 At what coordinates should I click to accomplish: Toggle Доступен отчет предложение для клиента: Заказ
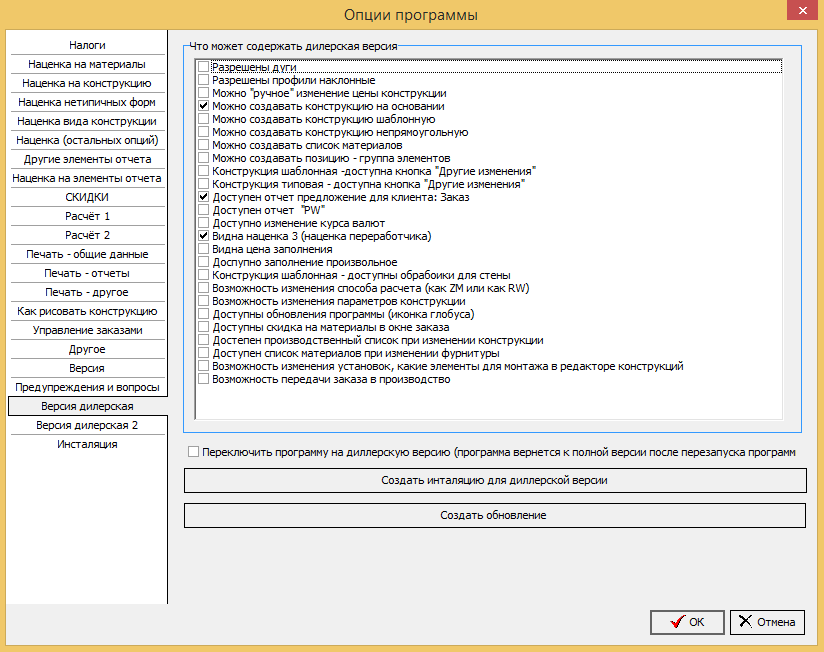203,197
